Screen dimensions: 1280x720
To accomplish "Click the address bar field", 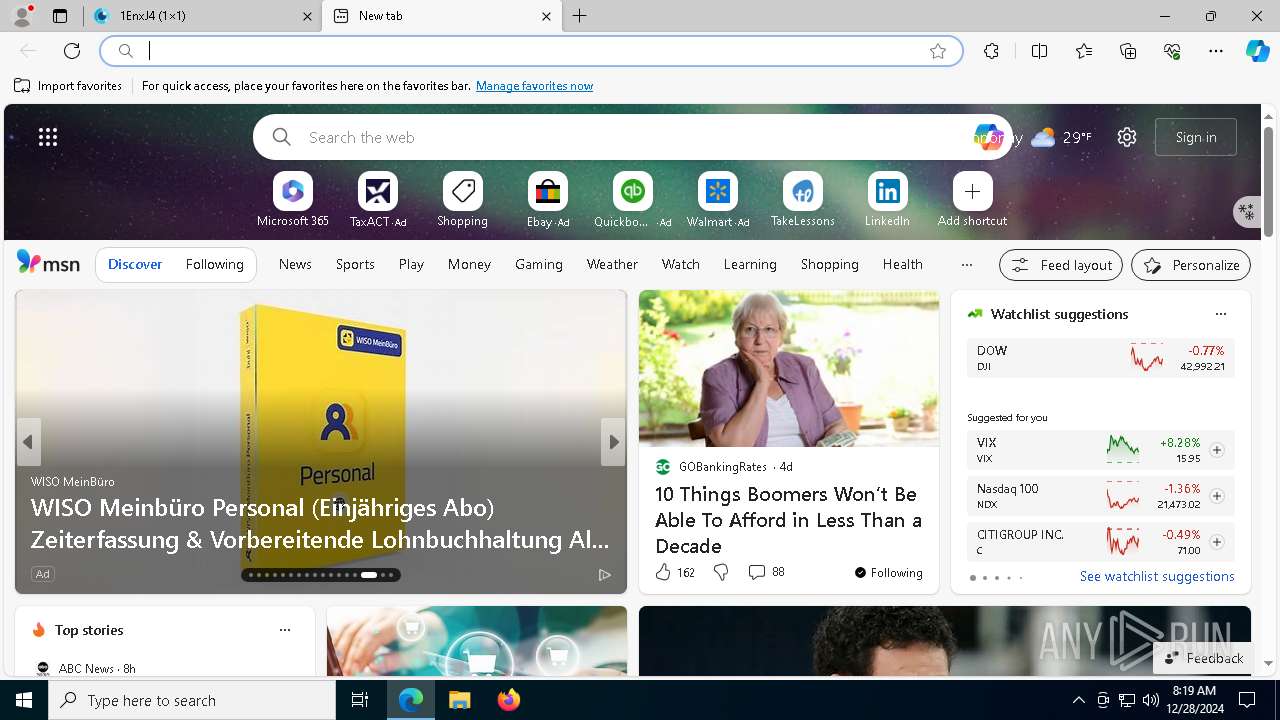I will (x=530, y=51).
